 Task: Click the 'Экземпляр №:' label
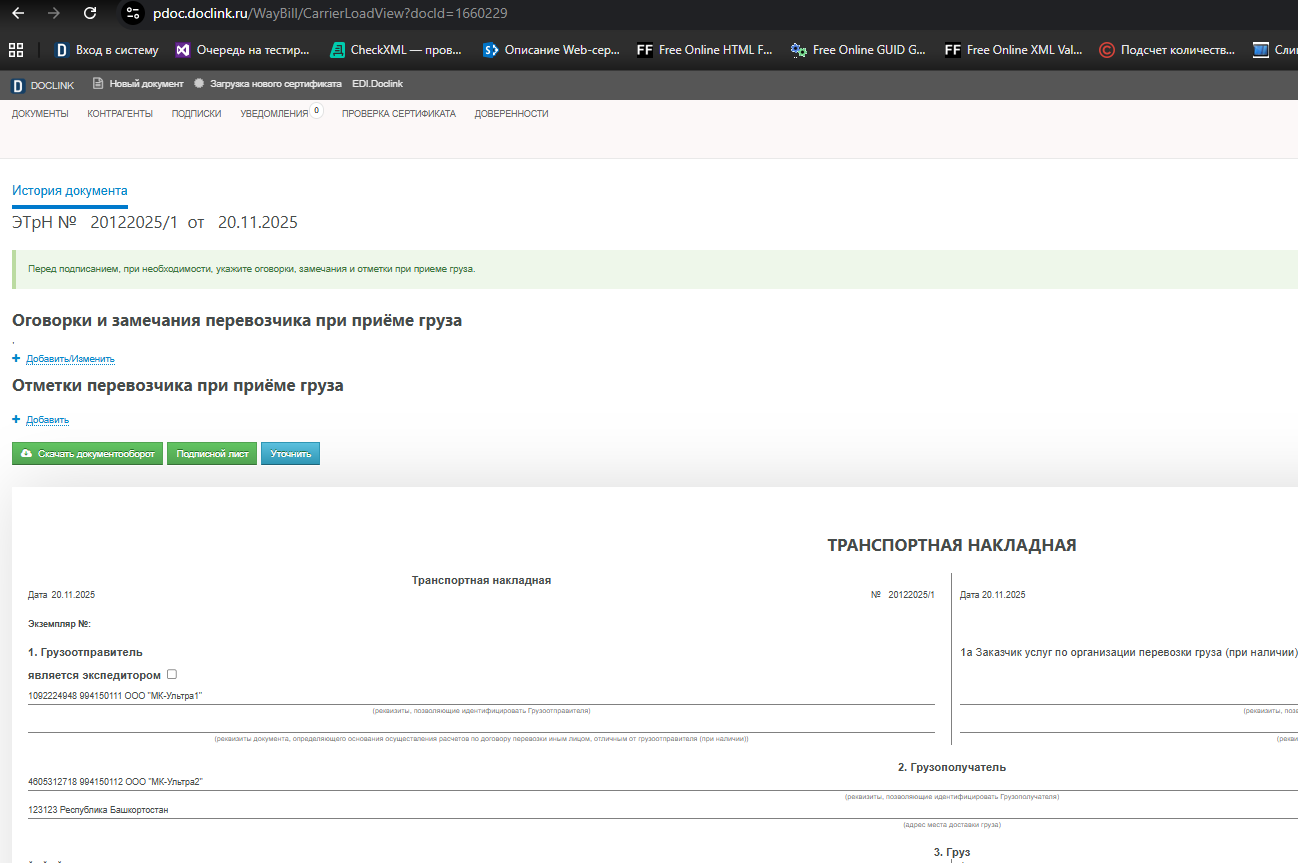coord(60,624)
